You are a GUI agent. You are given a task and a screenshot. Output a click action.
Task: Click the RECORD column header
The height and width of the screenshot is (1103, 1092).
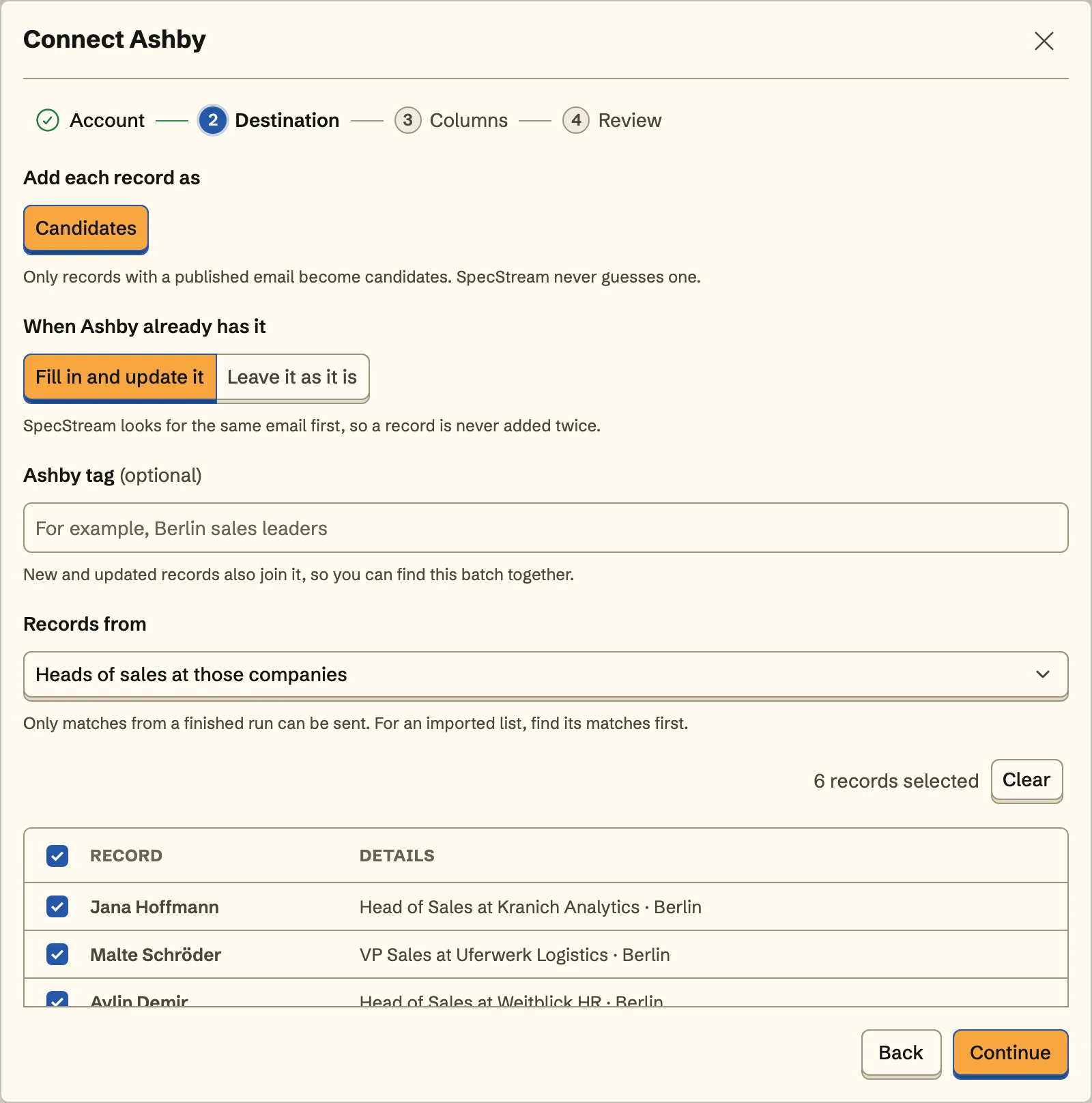pyautogui.click(x=126, y=856)
